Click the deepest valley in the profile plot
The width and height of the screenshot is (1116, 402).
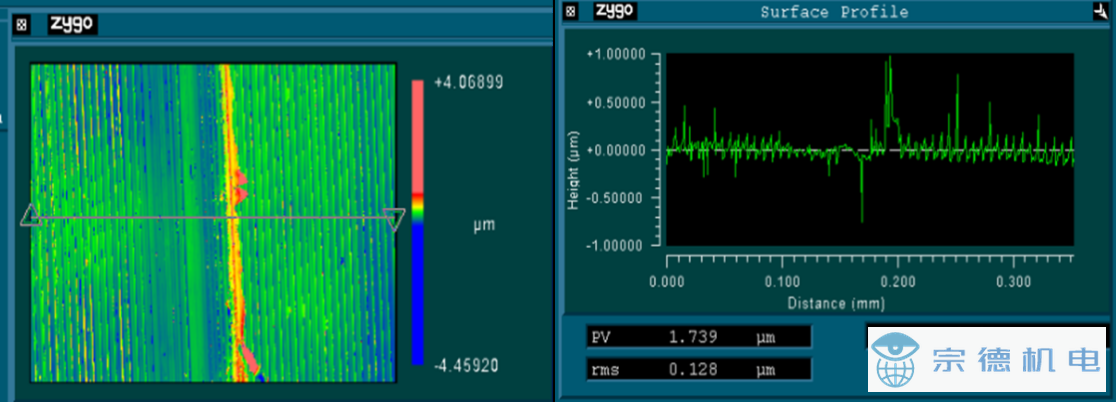[x=862, y=220]
